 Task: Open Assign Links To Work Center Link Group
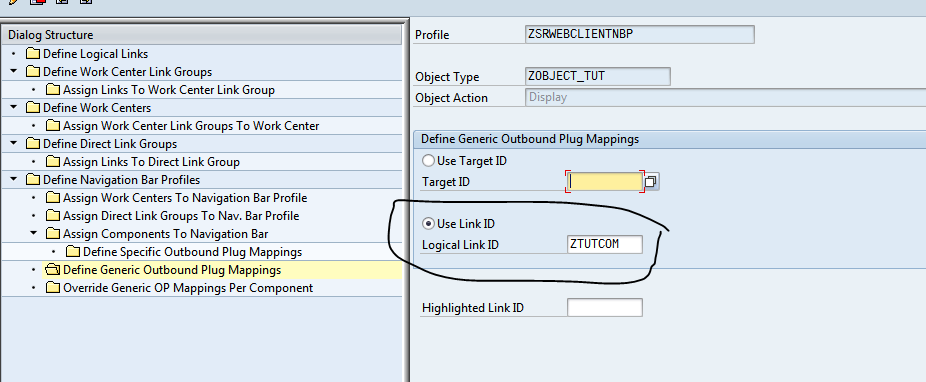(x=169, y=90)
